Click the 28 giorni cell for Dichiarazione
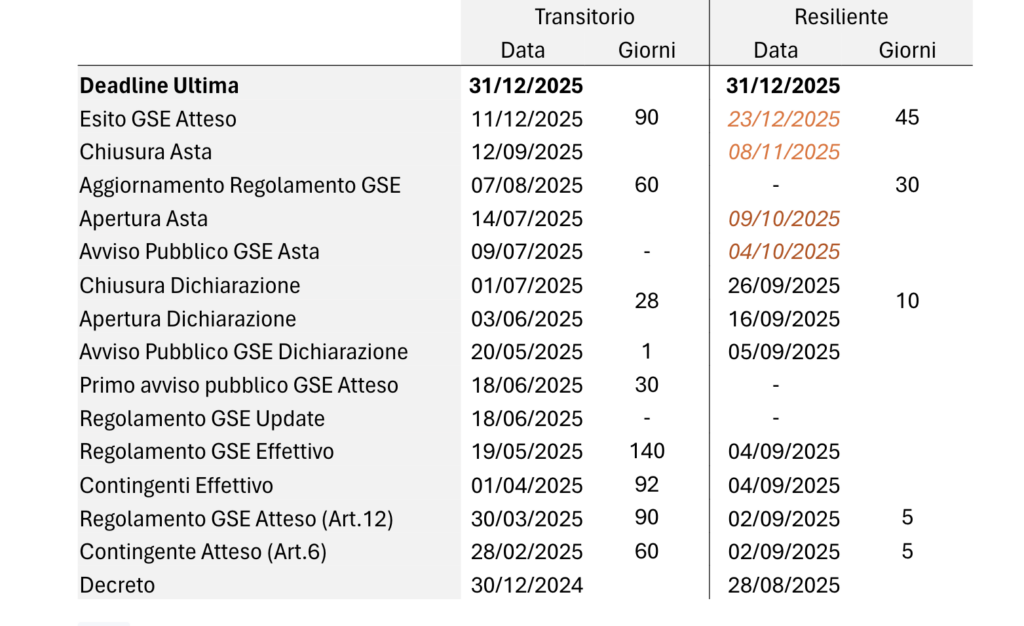This screenshot has width=1024, height=626. point(647,301)
